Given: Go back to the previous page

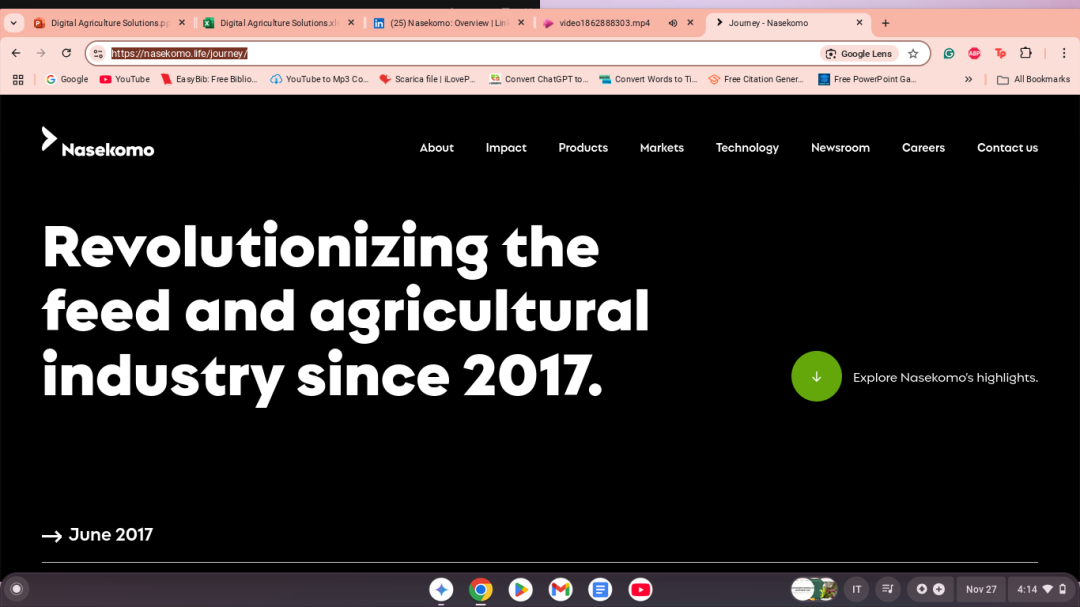Looking at the screenshot, I should (16, 53).
